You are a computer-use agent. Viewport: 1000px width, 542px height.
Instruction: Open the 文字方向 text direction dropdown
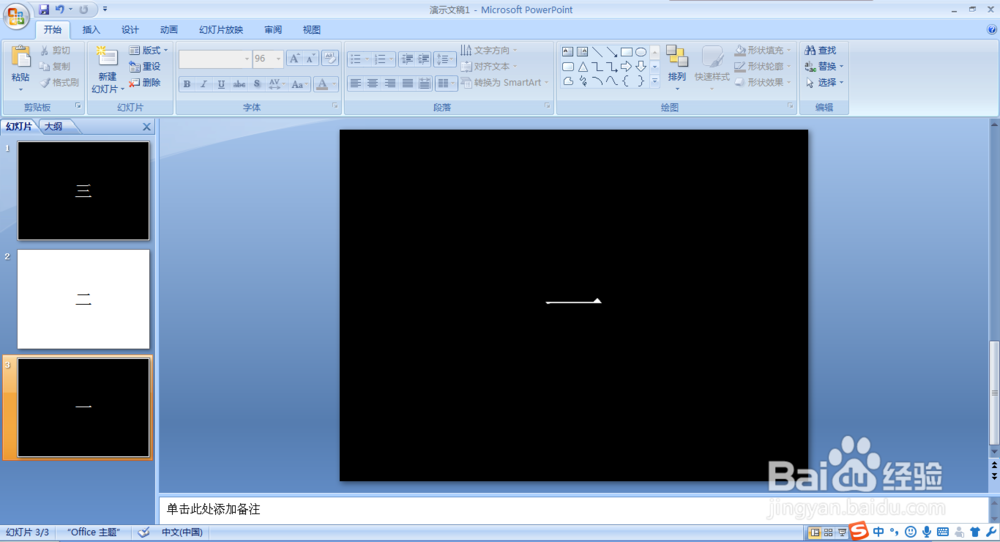(x=489, y=50)
